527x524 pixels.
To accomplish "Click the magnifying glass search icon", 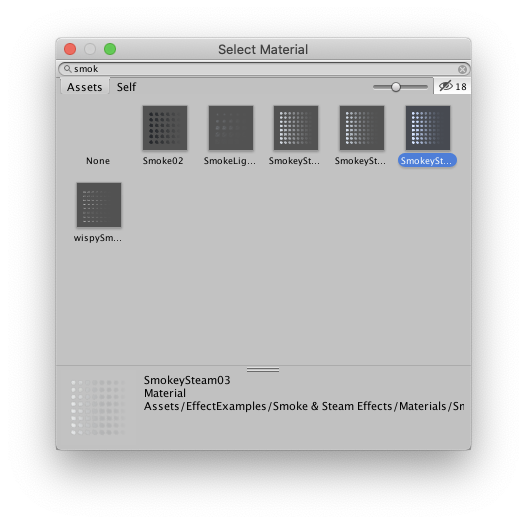I will tap(68, 69).
